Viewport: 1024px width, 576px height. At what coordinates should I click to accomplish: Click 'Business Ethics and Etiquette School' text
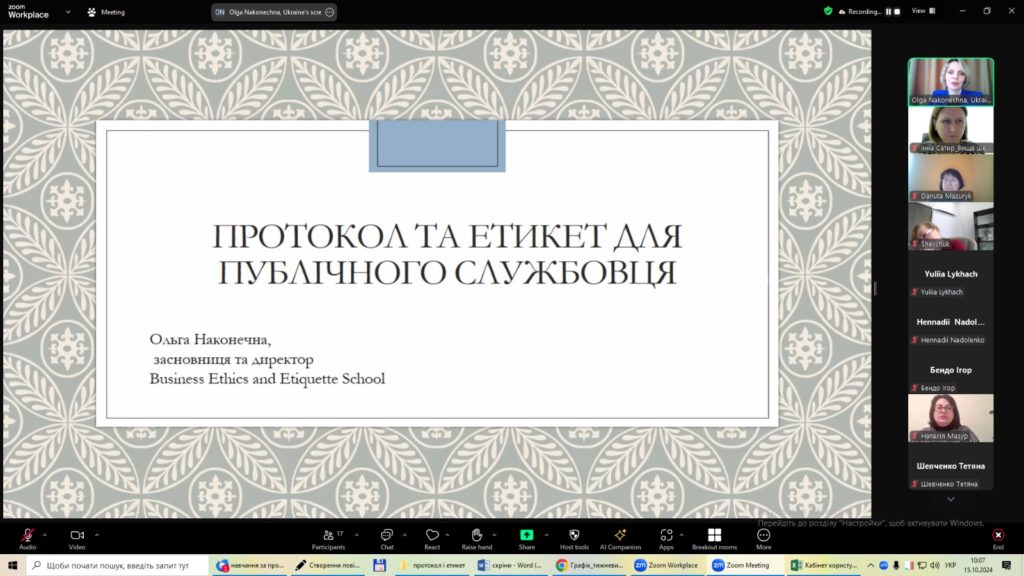click(x=267, y=379)
